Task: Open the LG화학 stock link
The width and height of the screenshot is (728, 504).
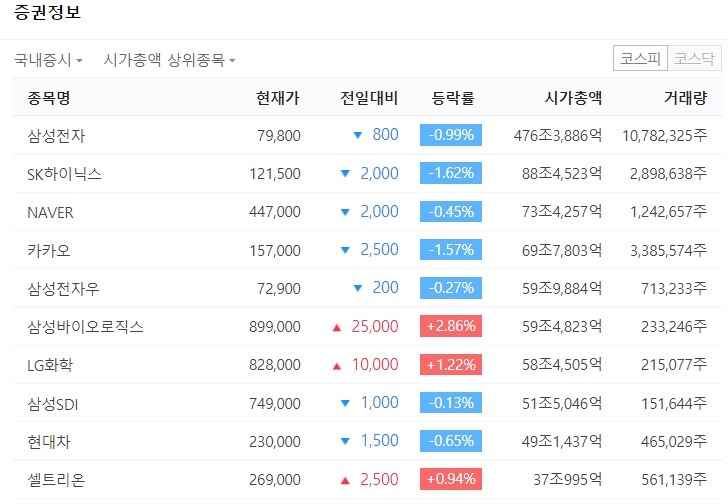Action: (x=50, y=365)
